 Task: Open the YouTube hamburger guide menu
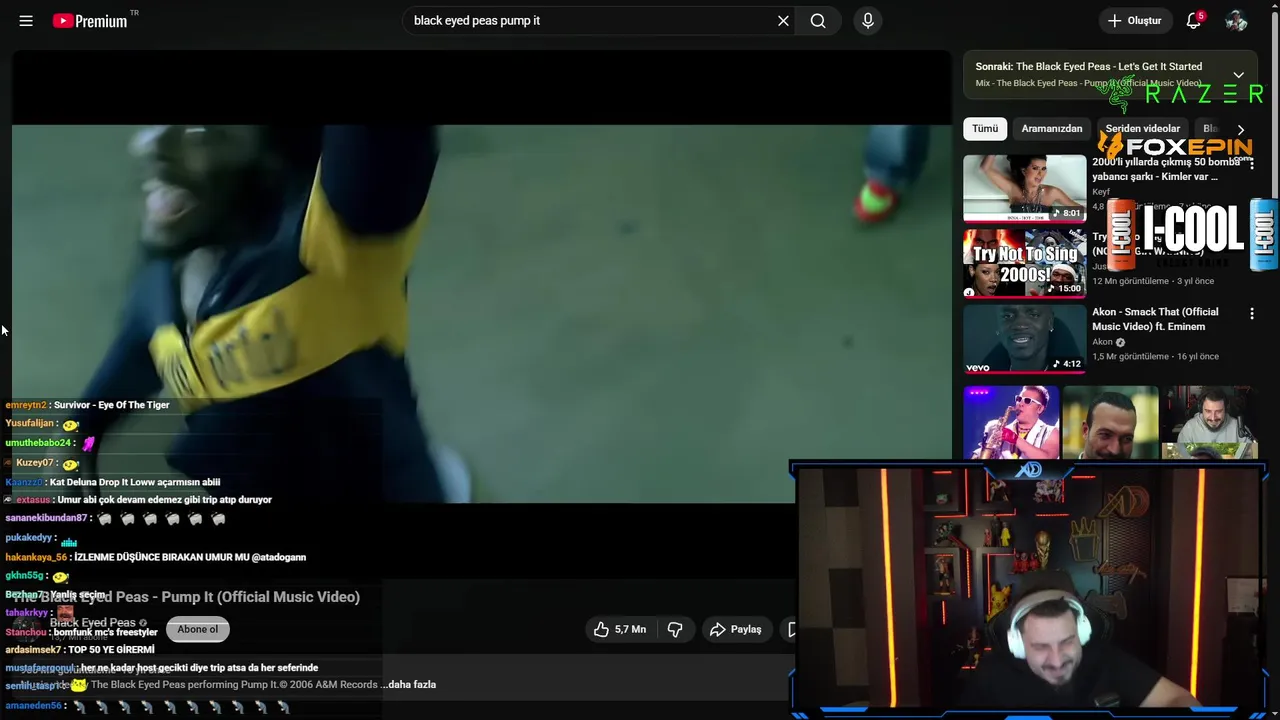pos(26,20)
